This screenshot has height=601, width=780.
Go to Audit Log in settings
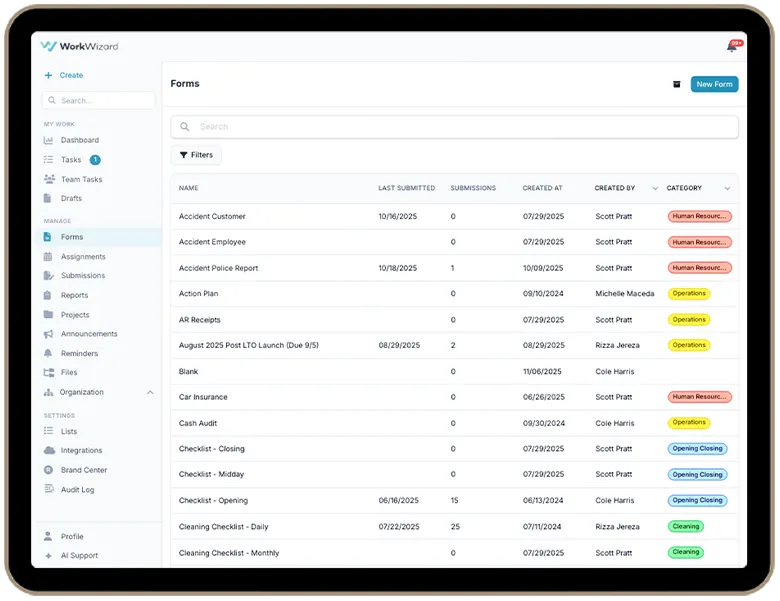coord(77,489)
